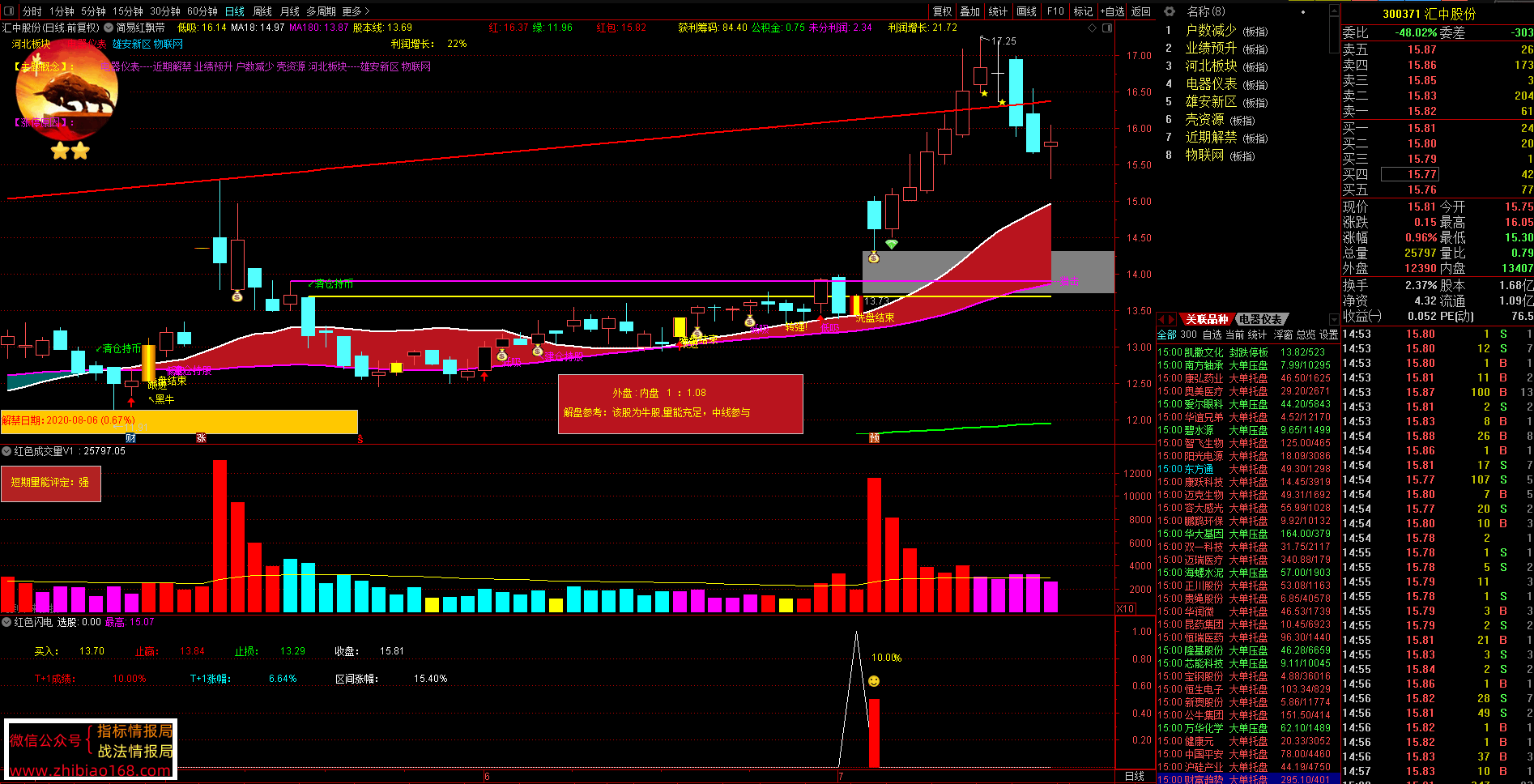Viewport: 1534px width, 784px height.
Task: Click the smiley face icon in the bottom panel
Action: click(x=874, y=681)
